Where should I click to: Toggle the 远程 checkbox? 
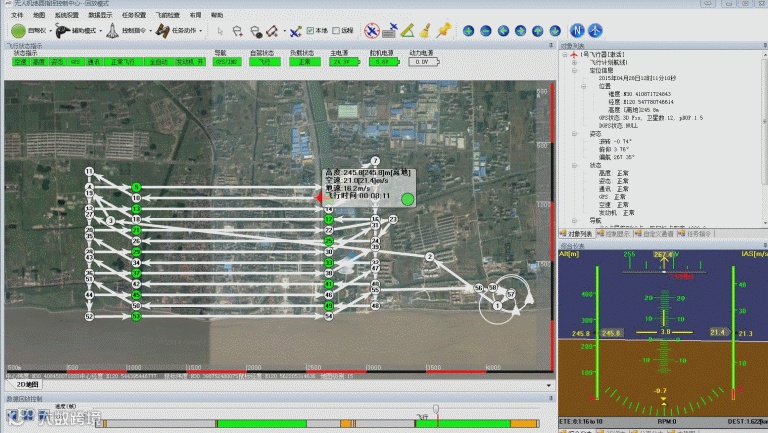tap(336, 30)
